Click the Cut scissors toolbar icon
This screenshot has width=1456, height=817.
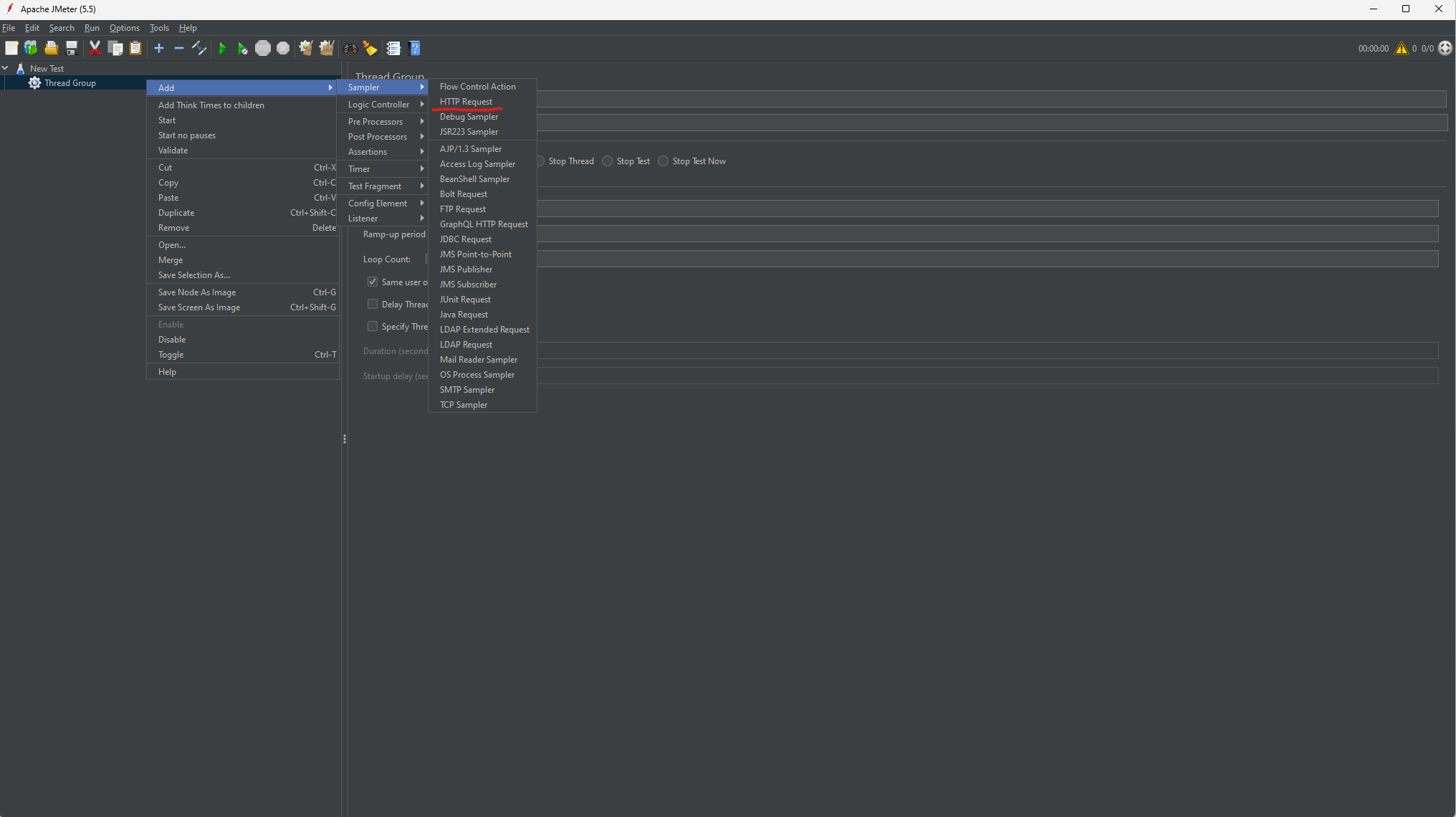point(95,48)
